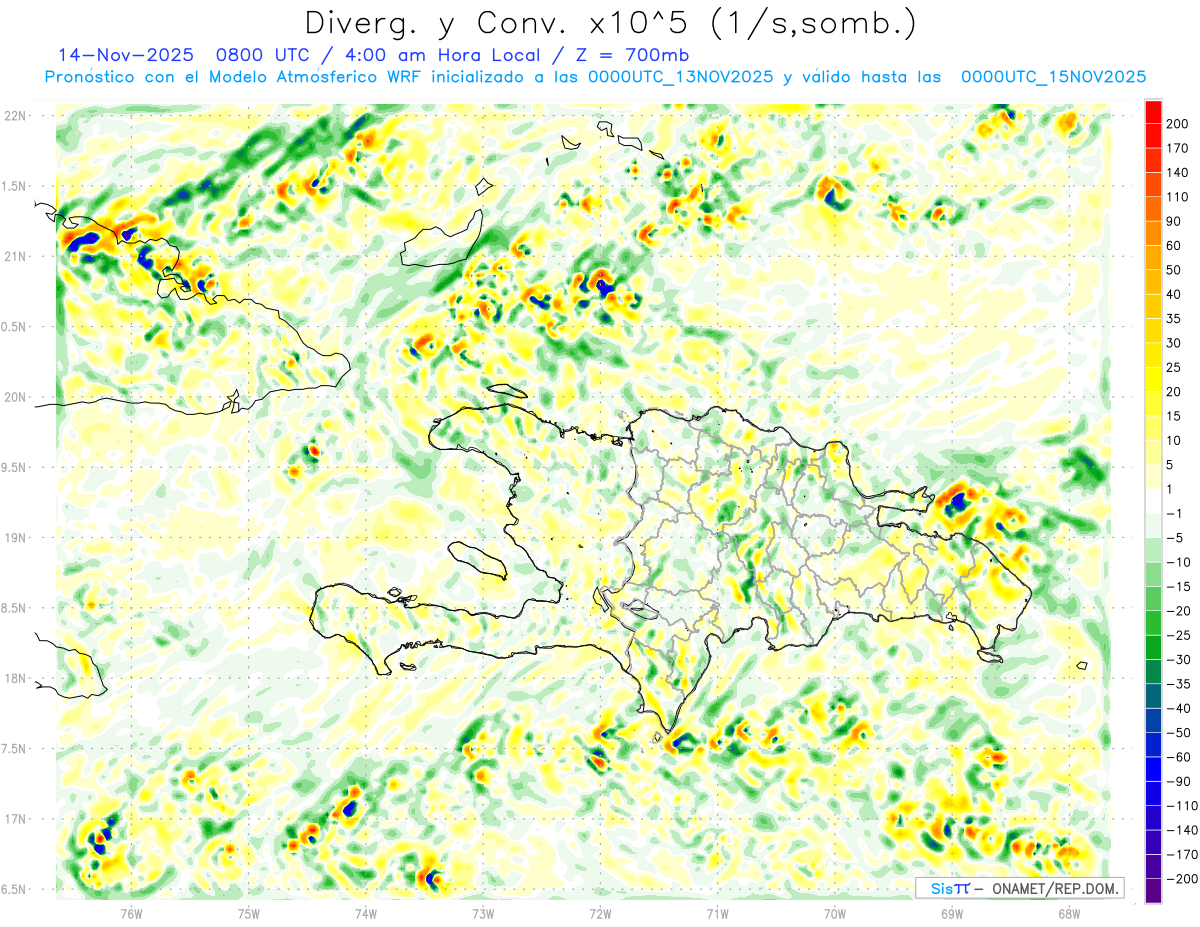Click the red swatch above the 200 mark
The width and height of the screenshot is (1200, 927).
tap(1153, 111)
